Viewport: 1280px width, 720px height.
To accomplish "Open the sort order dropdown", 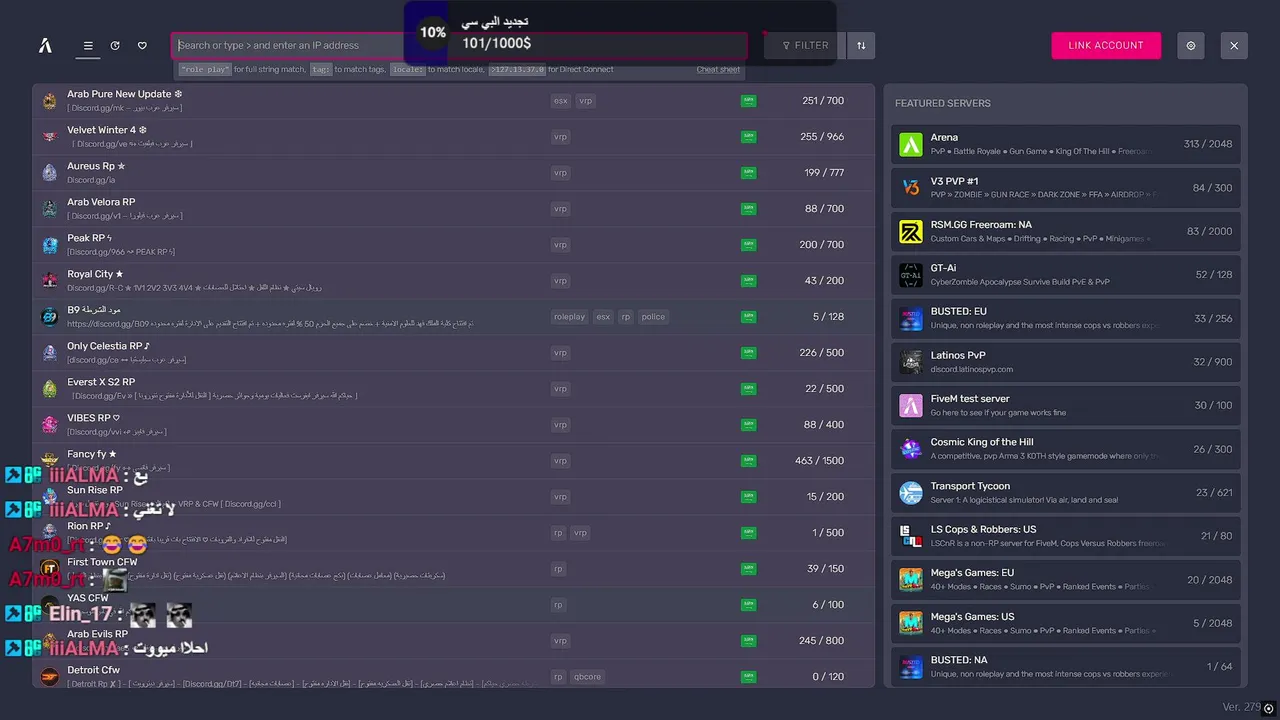I will tap(860, 45).
